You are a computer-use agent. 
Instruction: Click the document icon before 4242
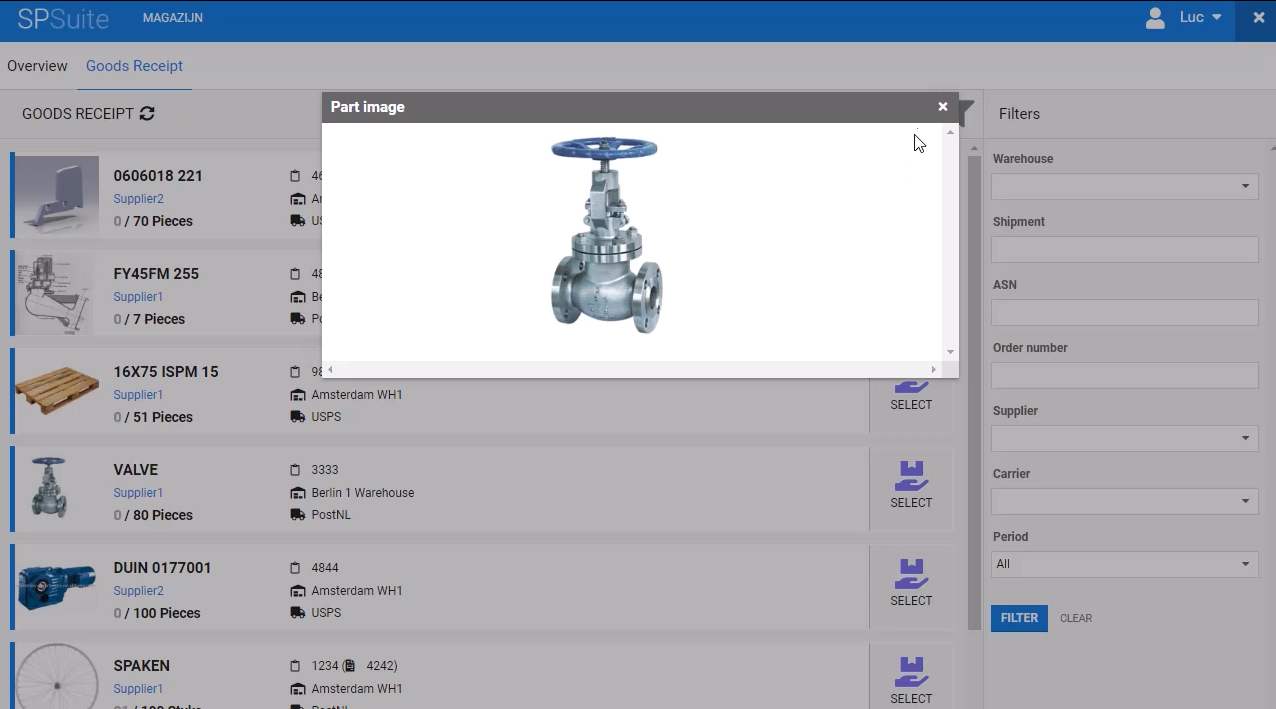[x=349, y=666]
